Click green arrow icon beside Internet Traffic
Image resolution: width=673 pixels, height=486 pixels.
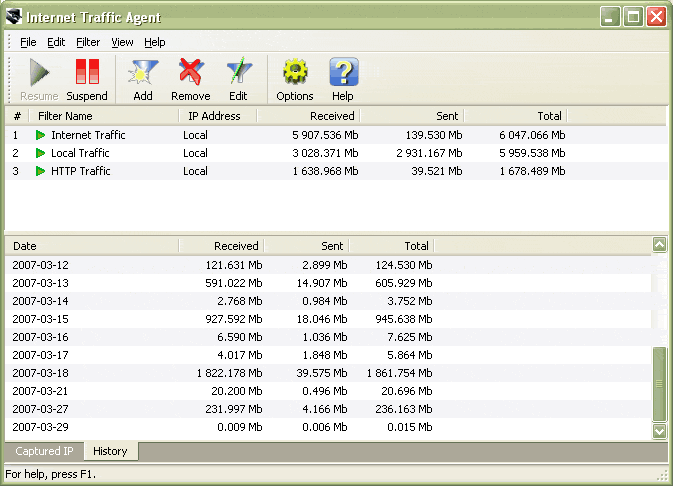coord(41,135)
